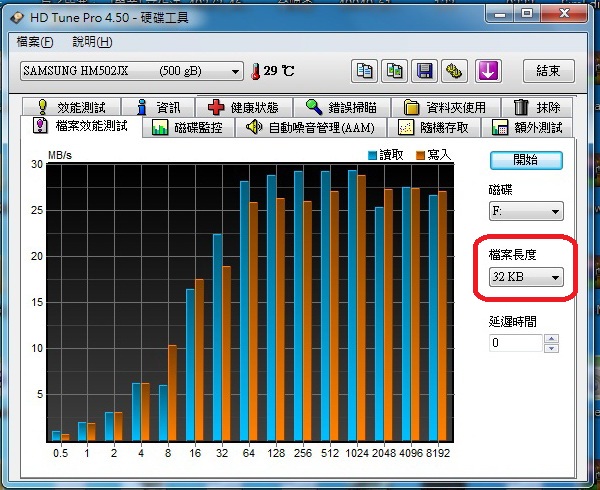Click the 結束 exit button
The image size is (600, 490).
click(x=548, y=71)
